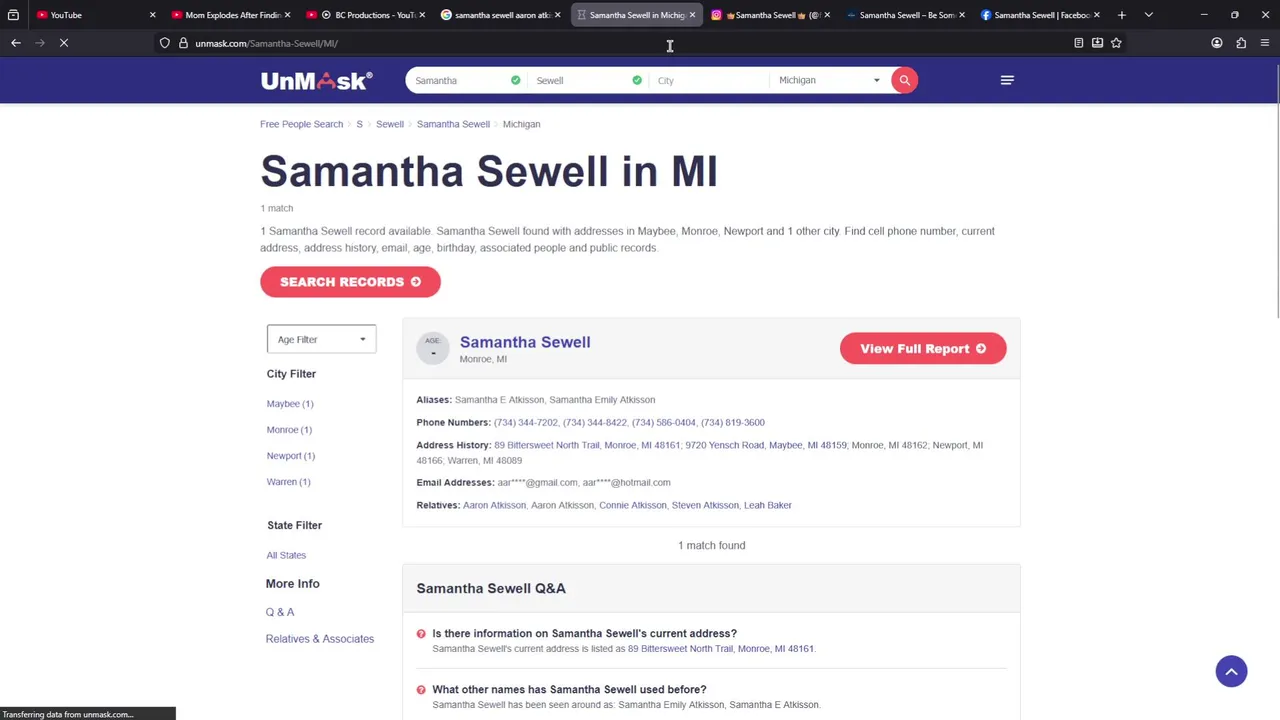Open relative Steven Atkisson link
Image resolution: width=1280 pixels, height=720 pixels.
[705, 505]
